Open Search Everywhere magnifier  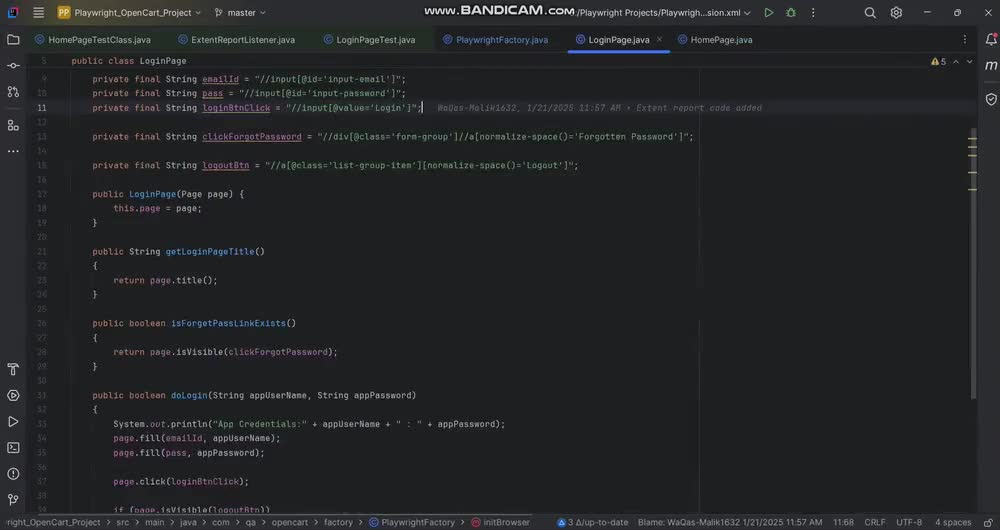[x=870, y=13]
